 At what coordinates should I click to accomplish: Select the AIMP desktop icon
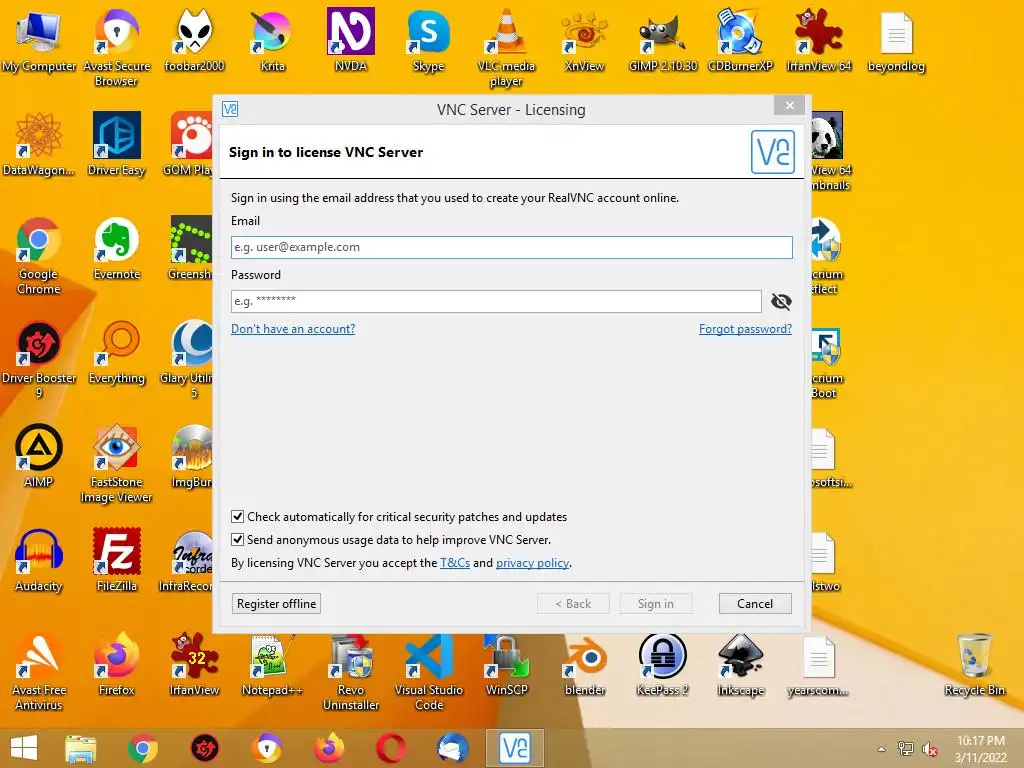[x=39, y=456]
